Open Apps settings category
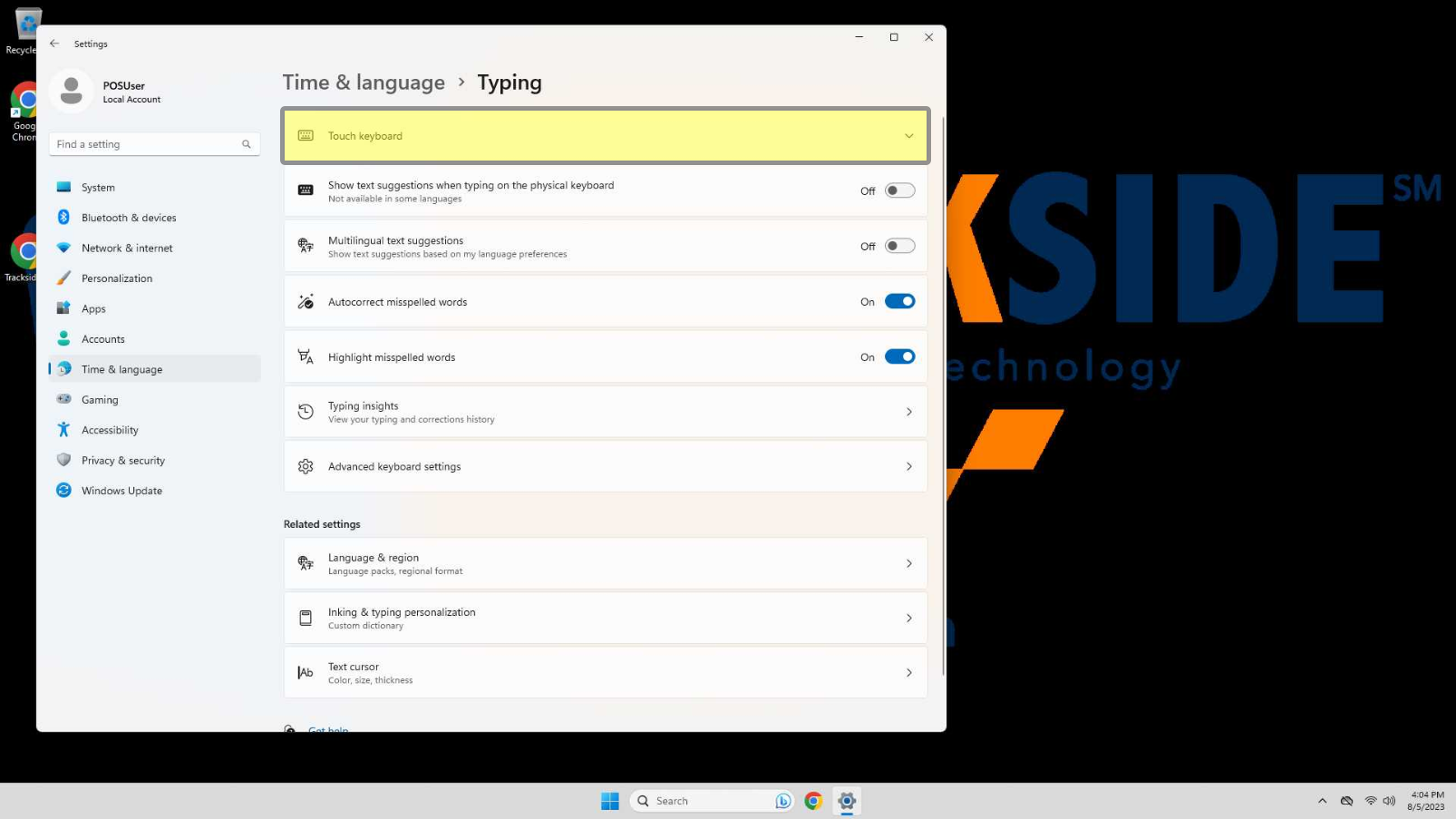The width and height of the screenshot is (1456, 819). 154,308
